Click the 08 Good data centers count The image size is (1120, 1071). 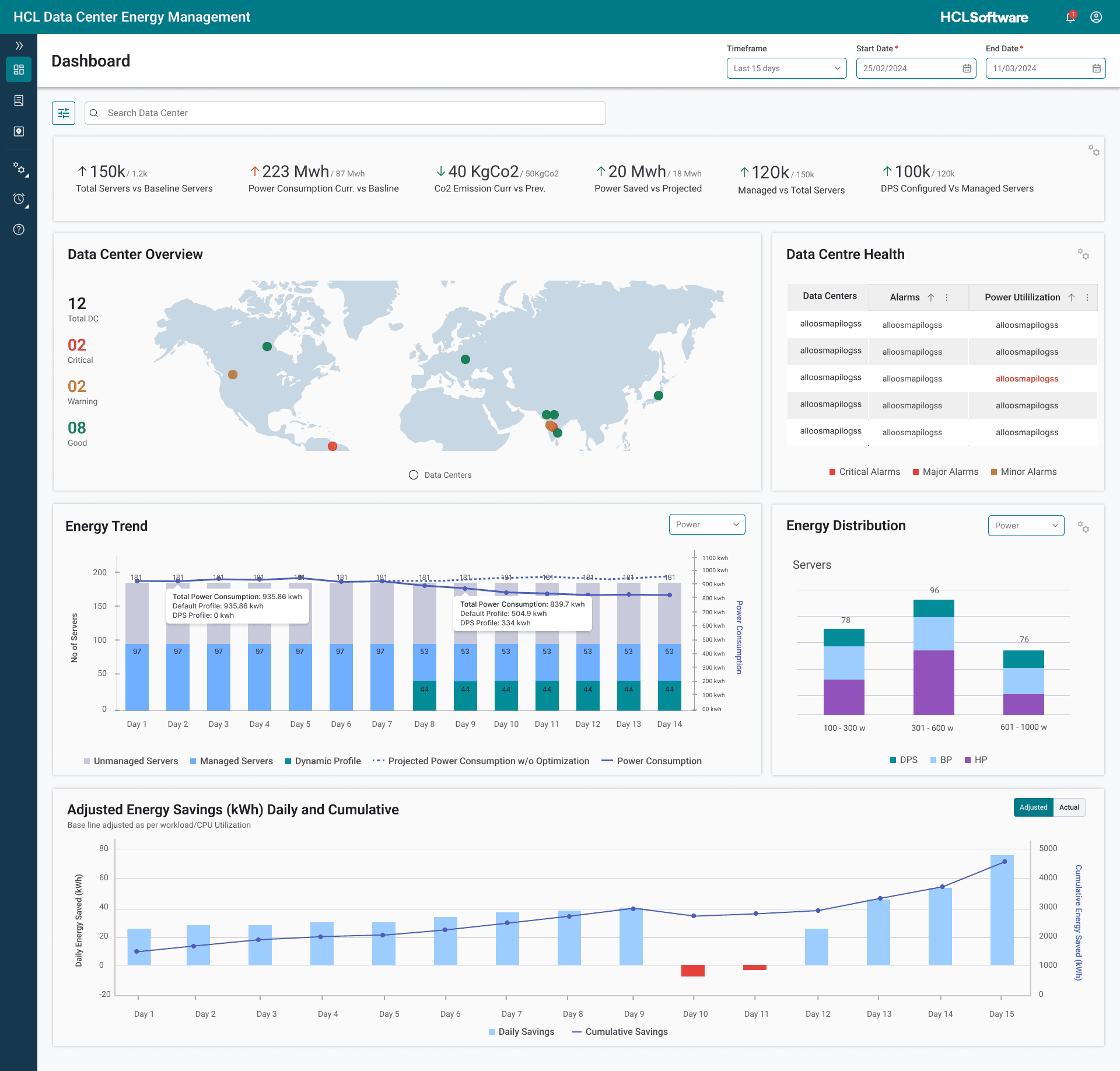[x=77, y=428]
